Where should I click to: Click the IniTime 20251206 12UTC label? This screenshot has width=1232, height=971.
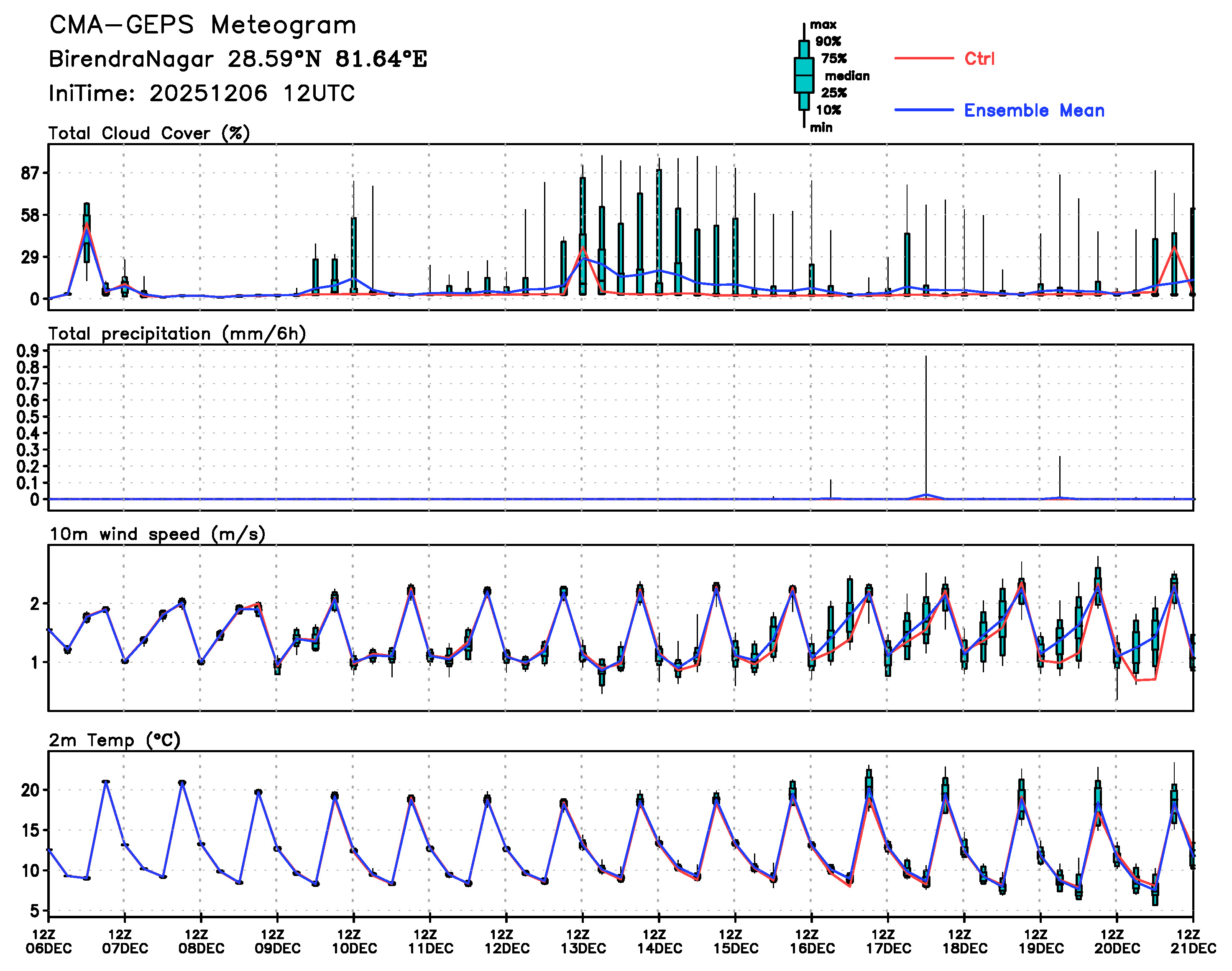pyautogui.click(x=202, y=93)
